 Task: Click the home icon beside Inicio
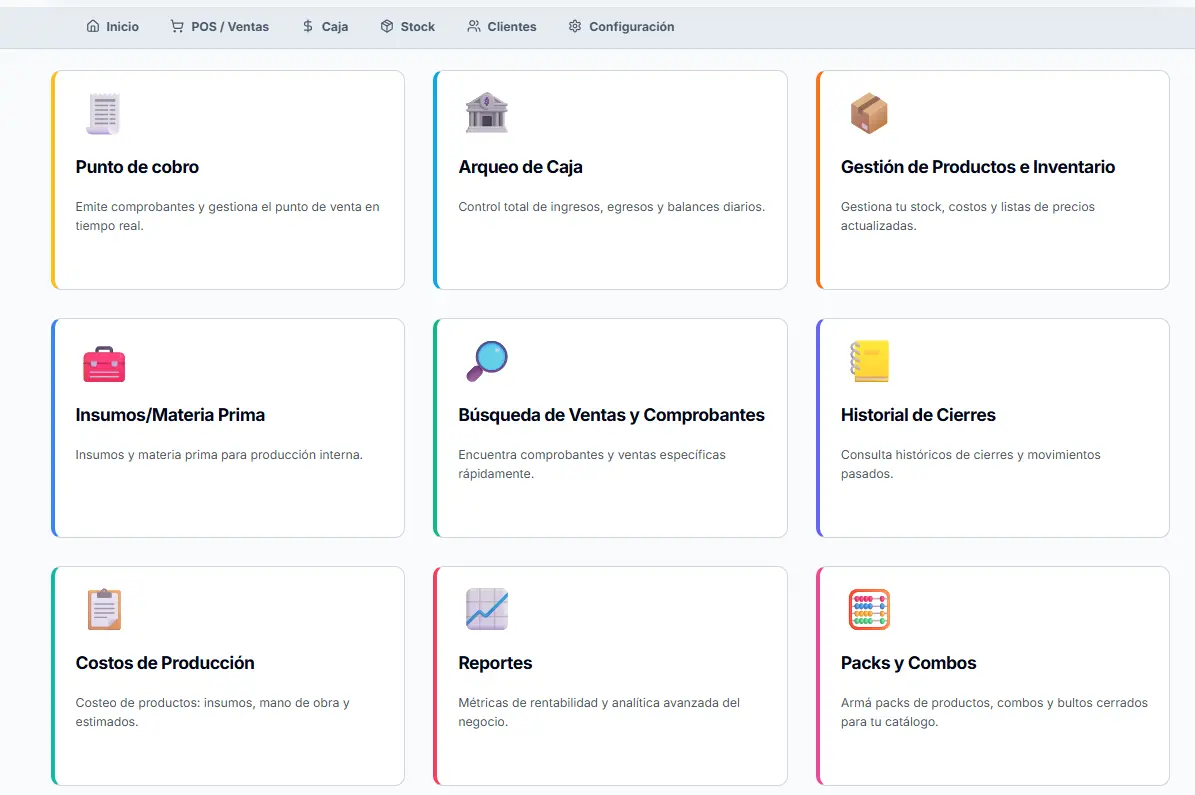[x=93, y=26]
